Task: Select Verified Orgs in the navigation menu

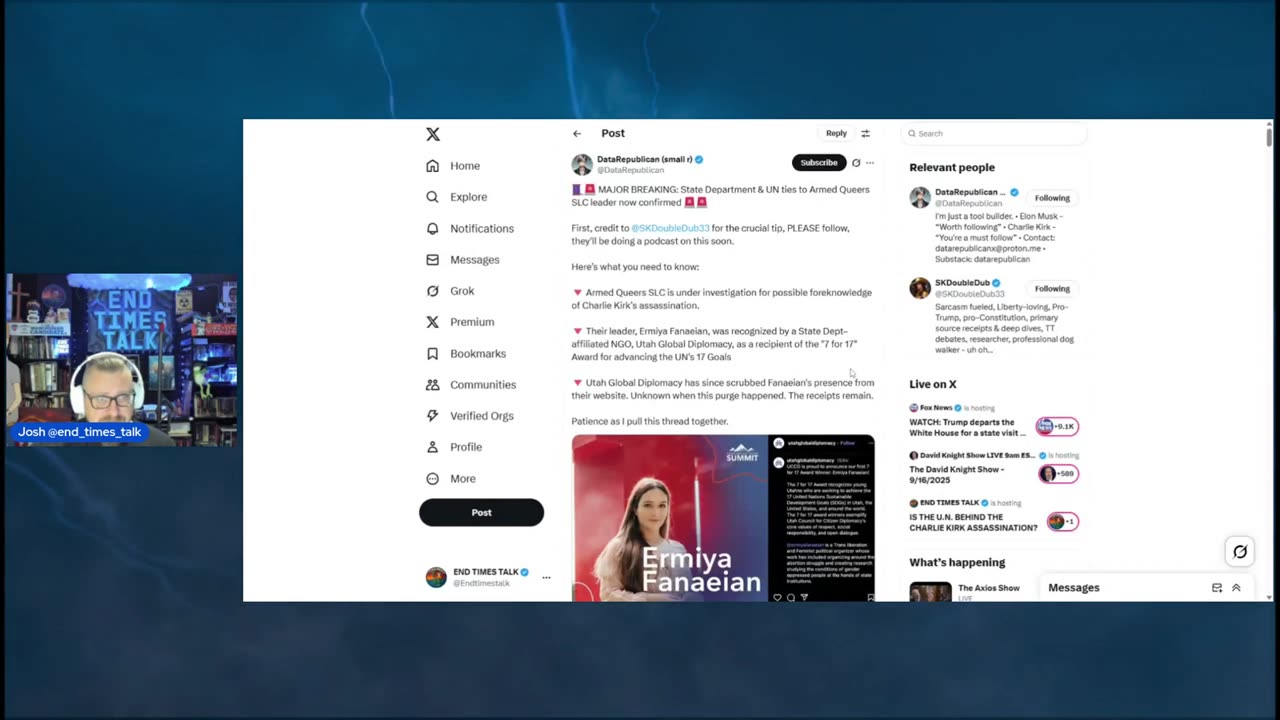Action: click(x=482, y=415)
